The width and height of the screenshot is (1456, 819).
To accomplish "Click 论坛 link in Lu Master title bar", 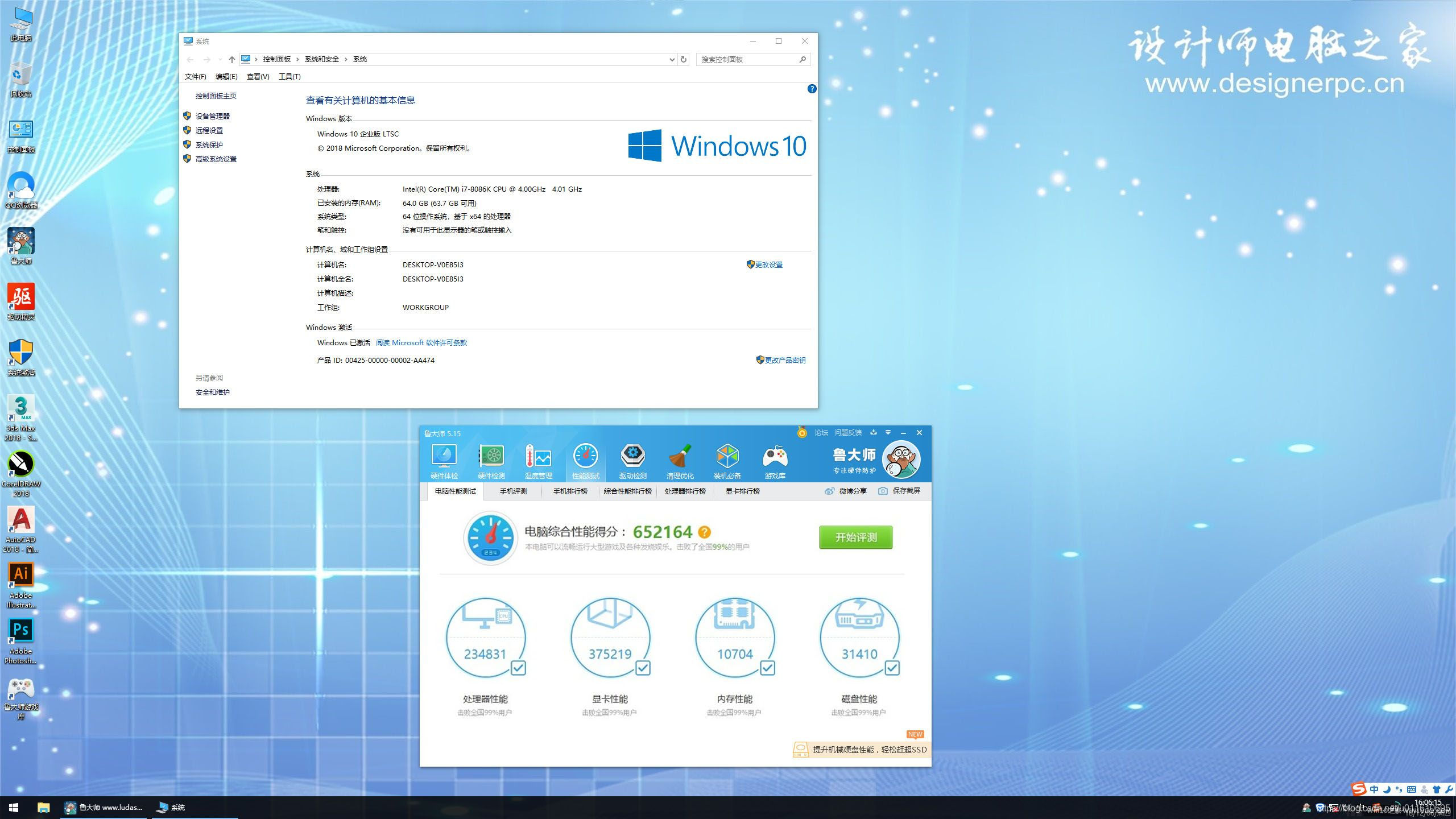I will [x=821, y=433].
